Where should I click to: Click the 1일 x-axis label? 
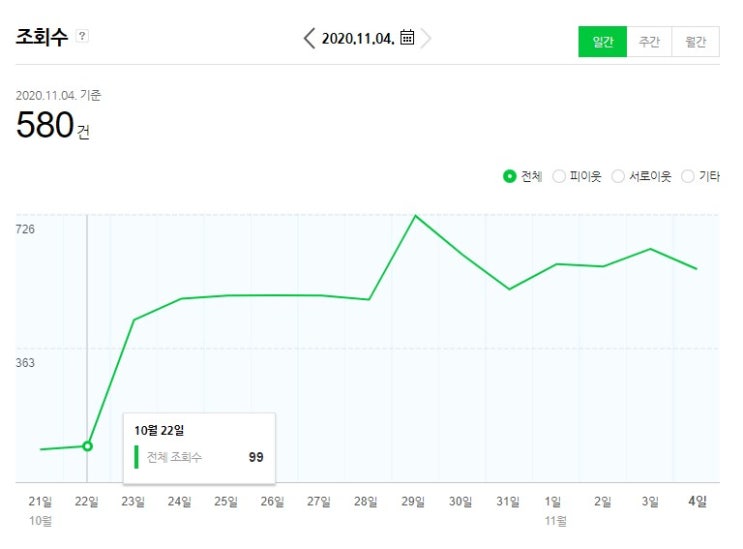[553, 501]
